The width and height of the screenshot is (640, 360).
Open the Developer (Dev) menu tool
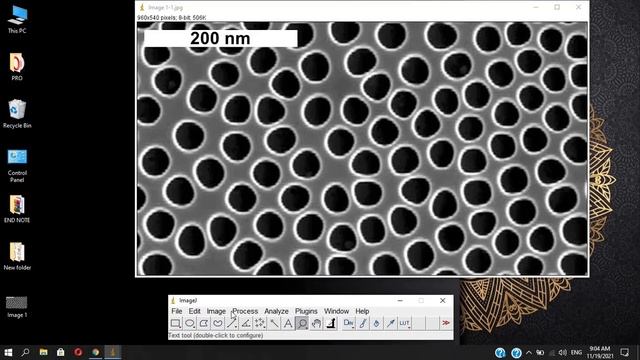pos(348,323)
